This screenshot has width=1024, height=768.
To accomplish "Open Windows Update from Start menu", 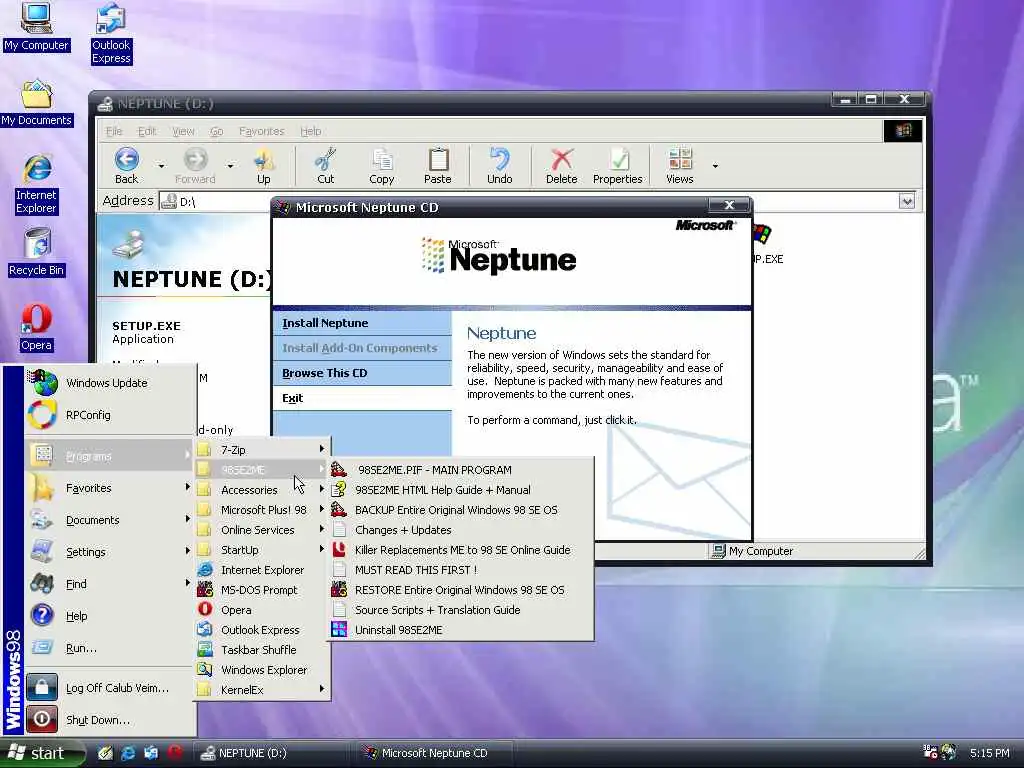I will pyautogui.click(x=110, y=383).
